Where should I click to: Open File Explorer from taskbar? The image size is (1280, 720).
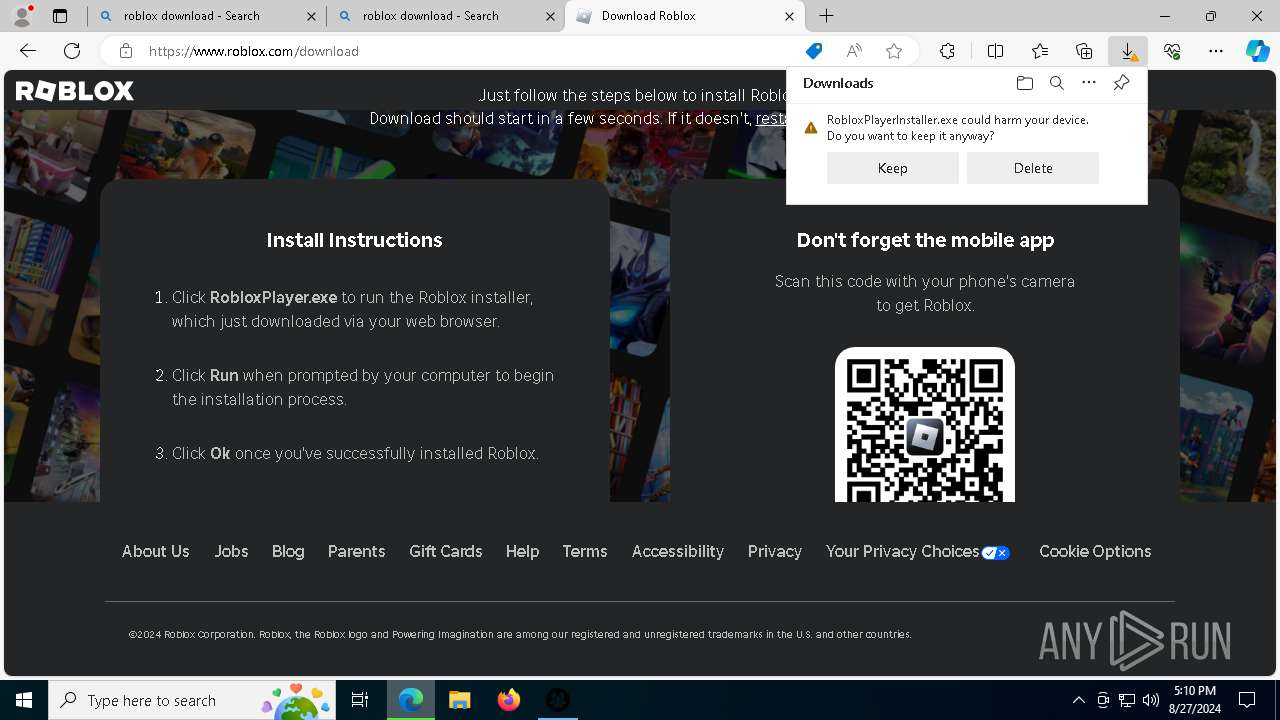pyautogui.click(x=459, y=700)
